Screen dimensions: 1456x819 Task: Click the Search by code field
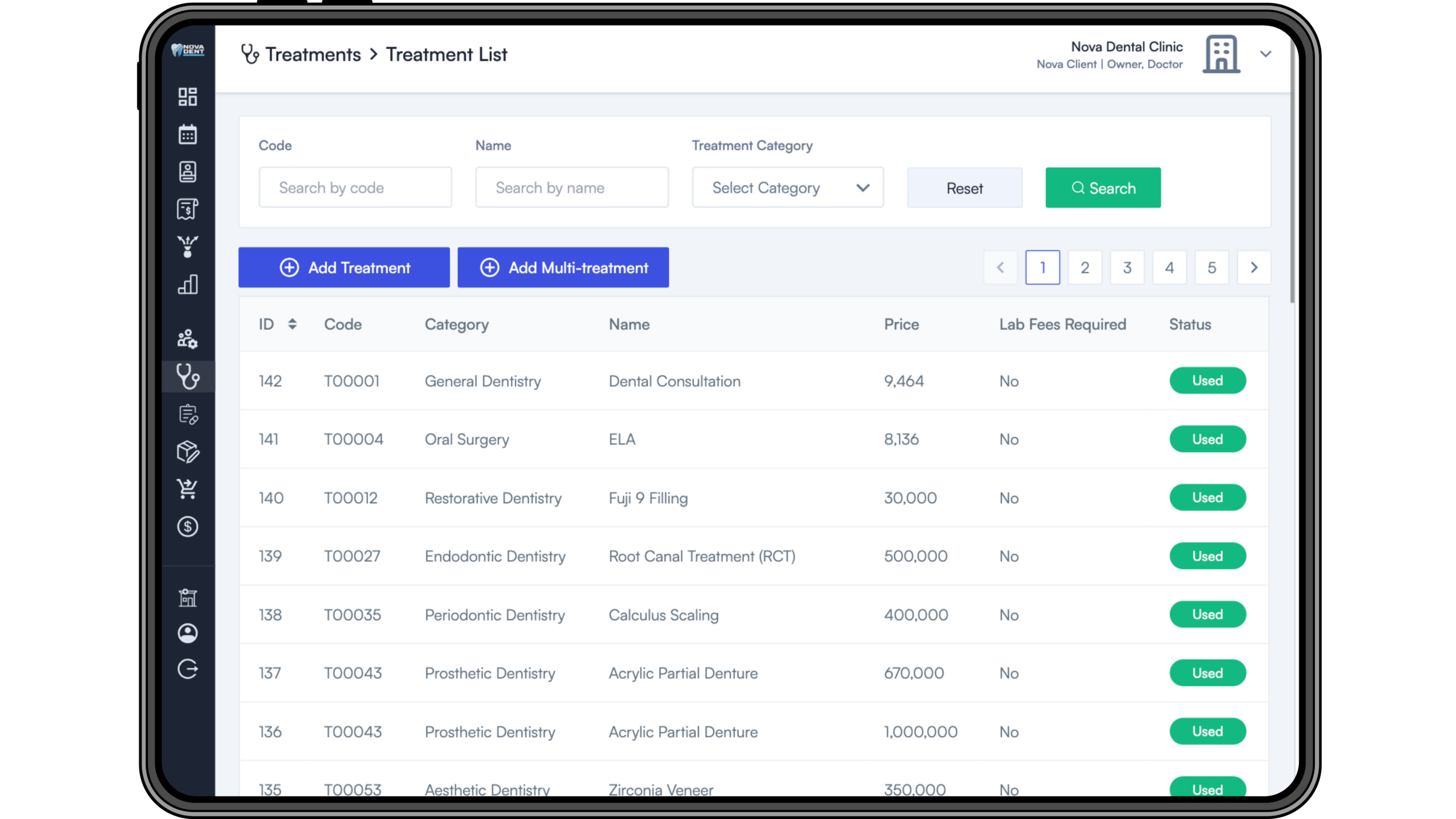355,188
